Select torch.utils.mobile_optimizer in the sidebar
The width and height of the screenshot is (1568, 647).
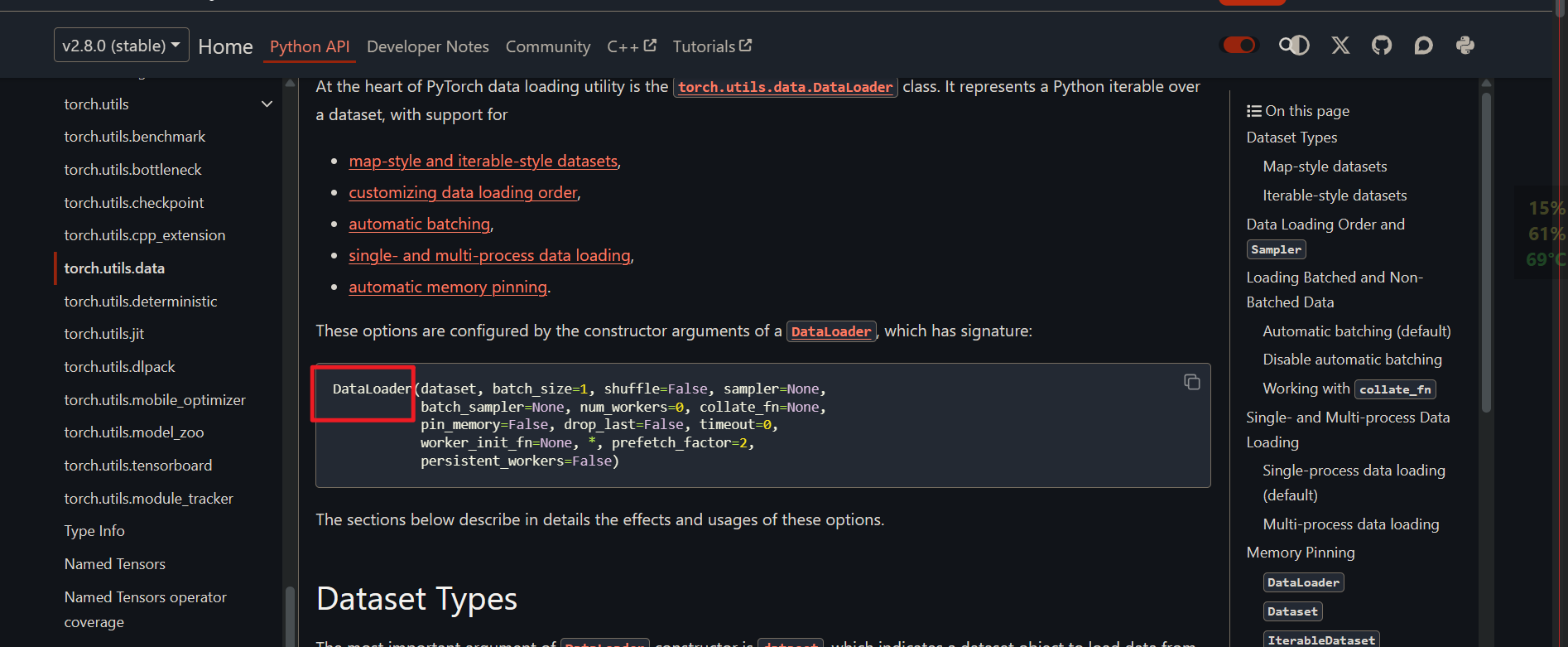tap(155, 400)
